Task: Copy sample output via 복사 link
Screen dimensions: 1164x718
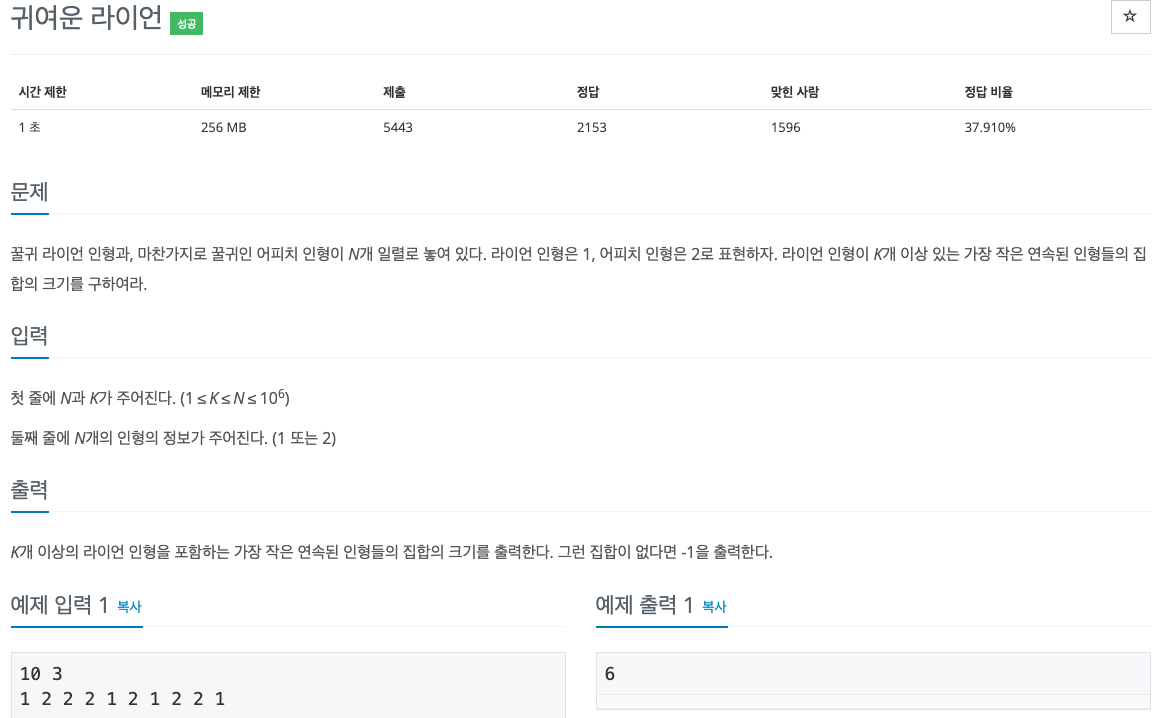Action: (714, 607)
